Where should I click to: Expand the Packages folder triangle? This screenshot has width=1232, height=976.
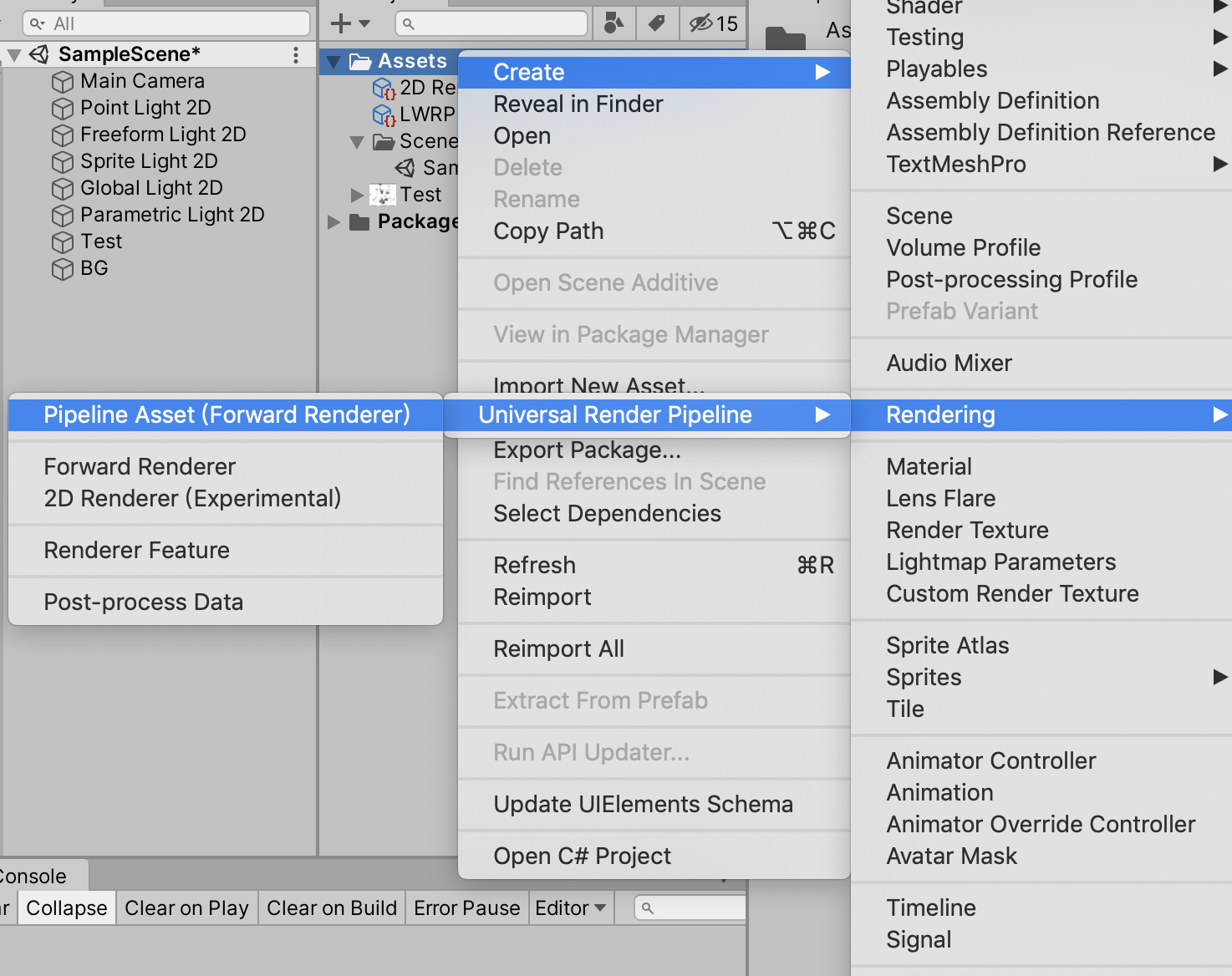[x=333, y=222]
